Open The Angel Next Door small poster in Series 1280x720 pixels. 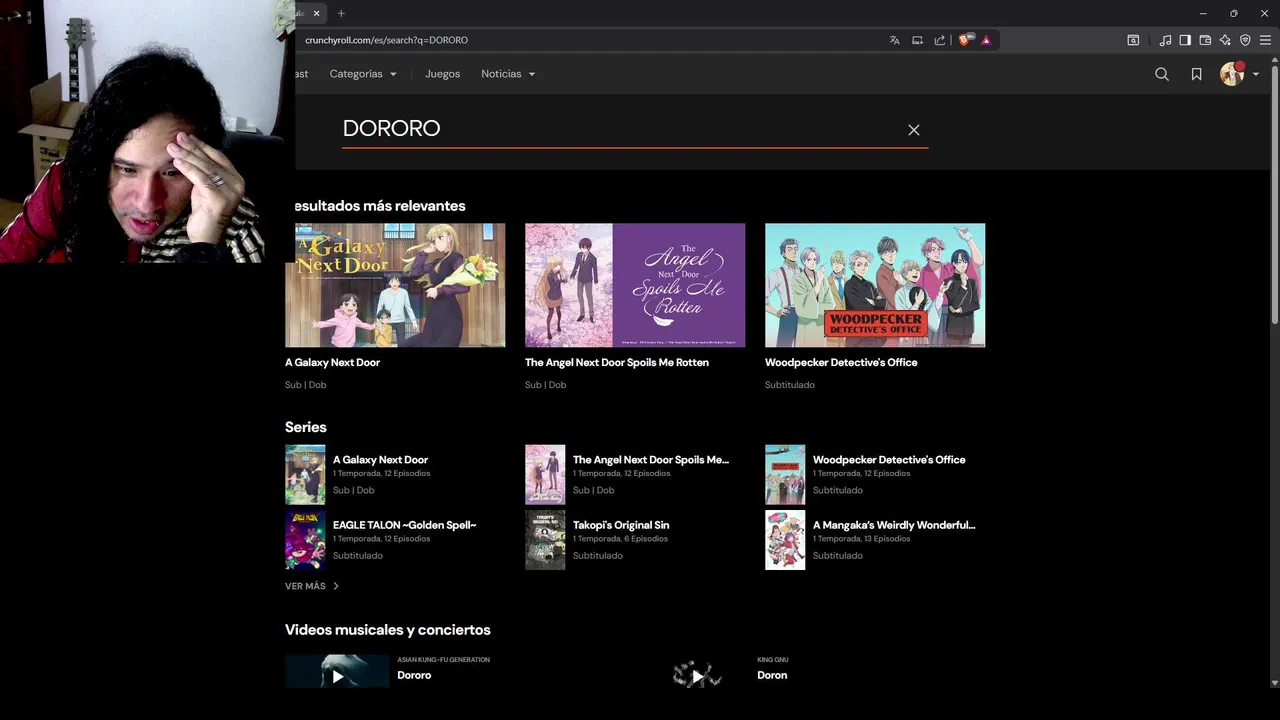click(545, 475)
